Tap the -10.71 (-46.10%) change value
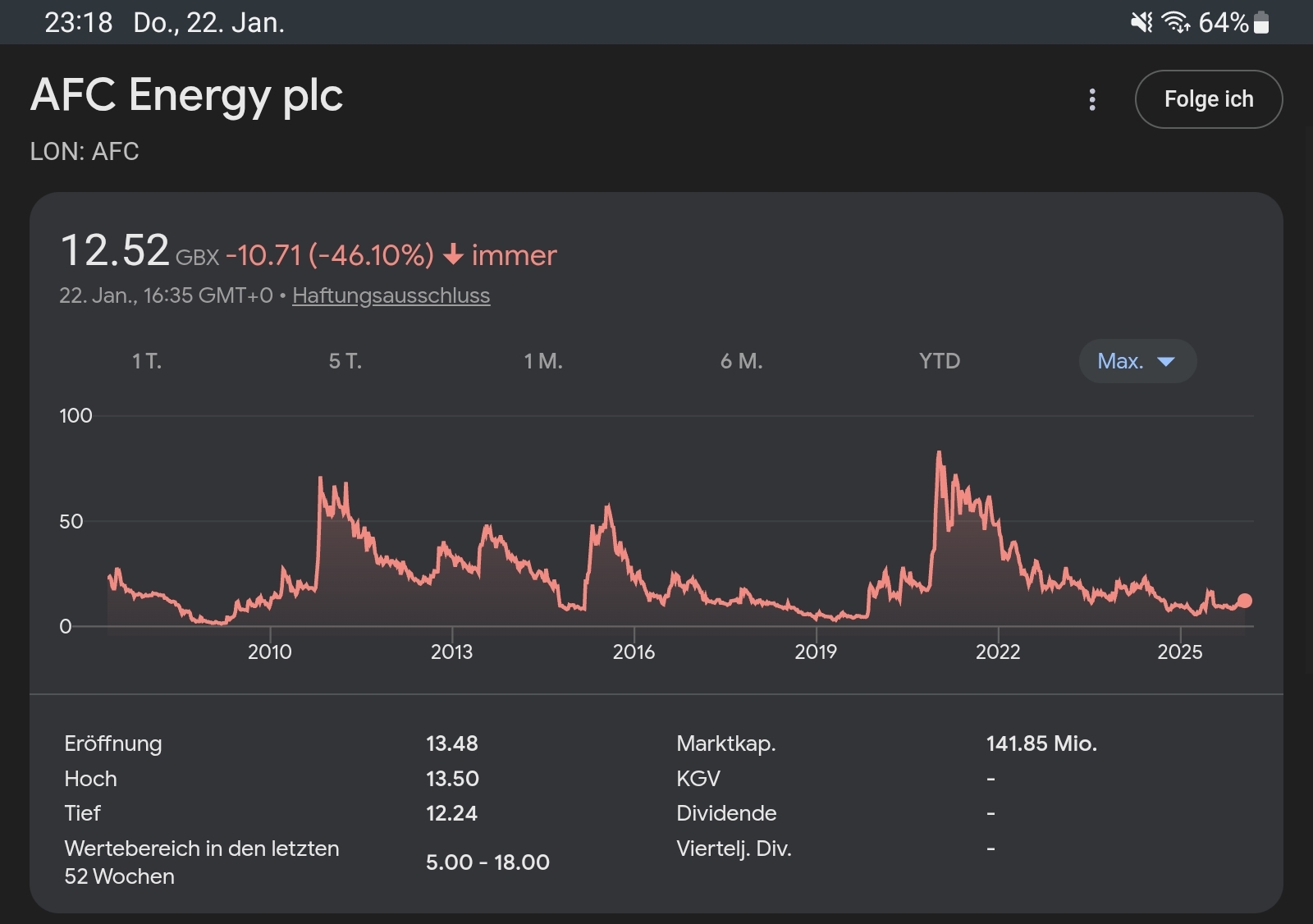Screen dimensions: 1313x924 [330, 255]
